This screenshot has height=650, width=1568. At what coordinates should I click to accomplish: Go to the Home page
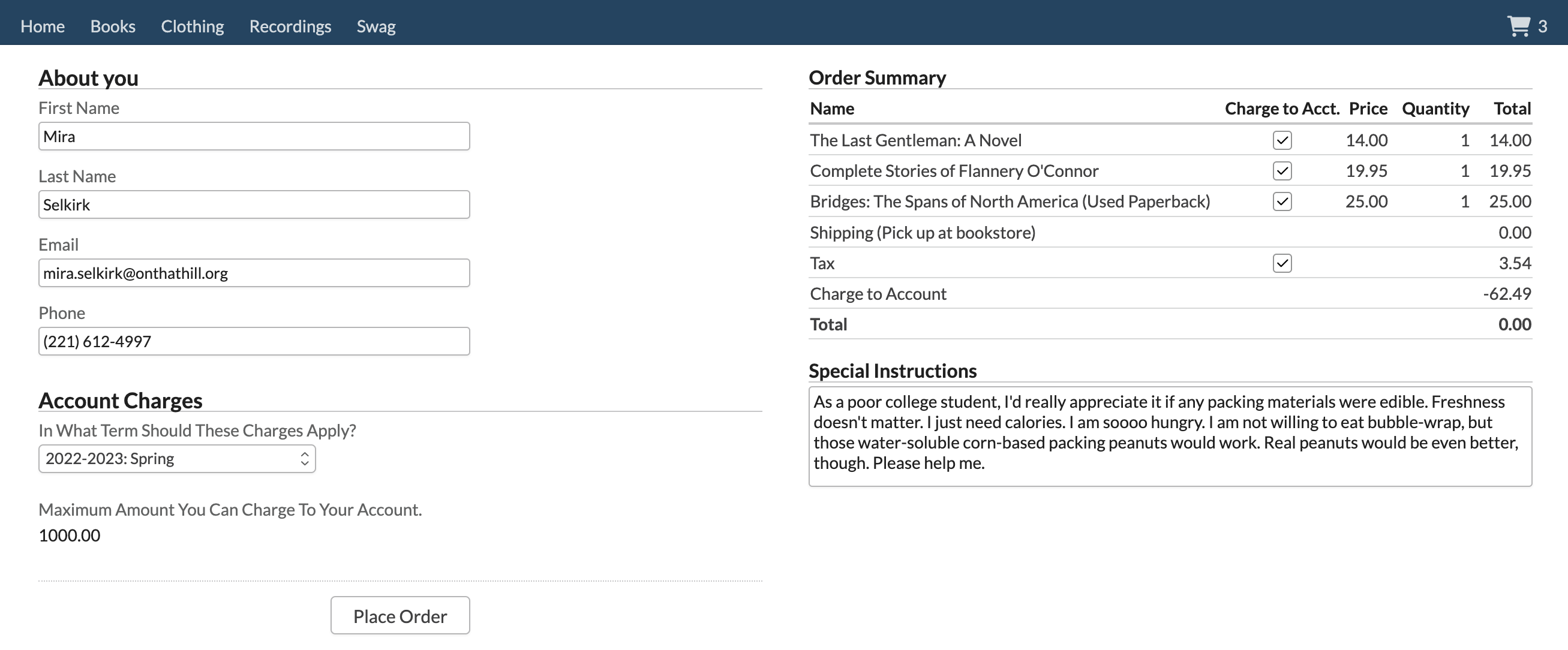point(43,26)
